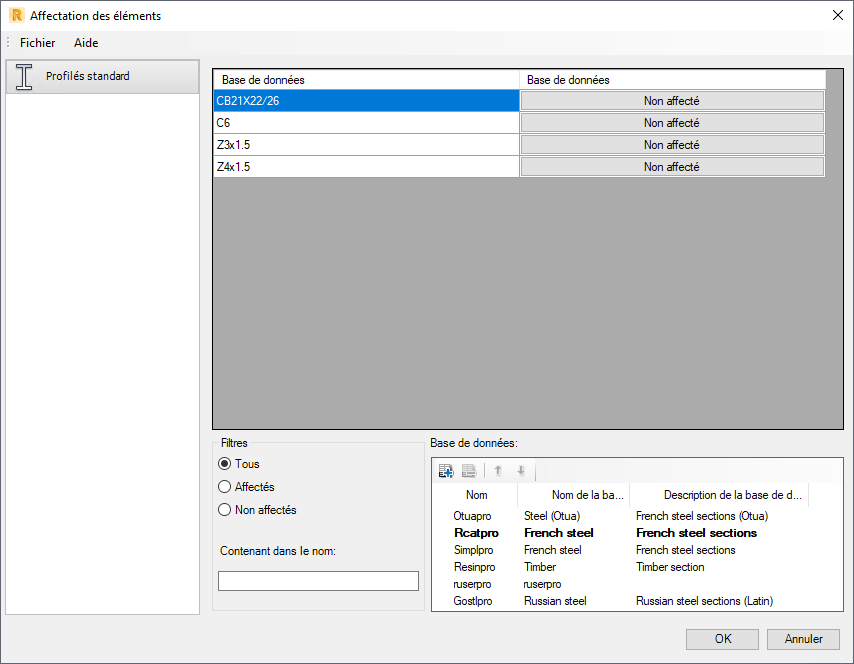Select the CB21X22/26 row

click(x=367, y=101)
